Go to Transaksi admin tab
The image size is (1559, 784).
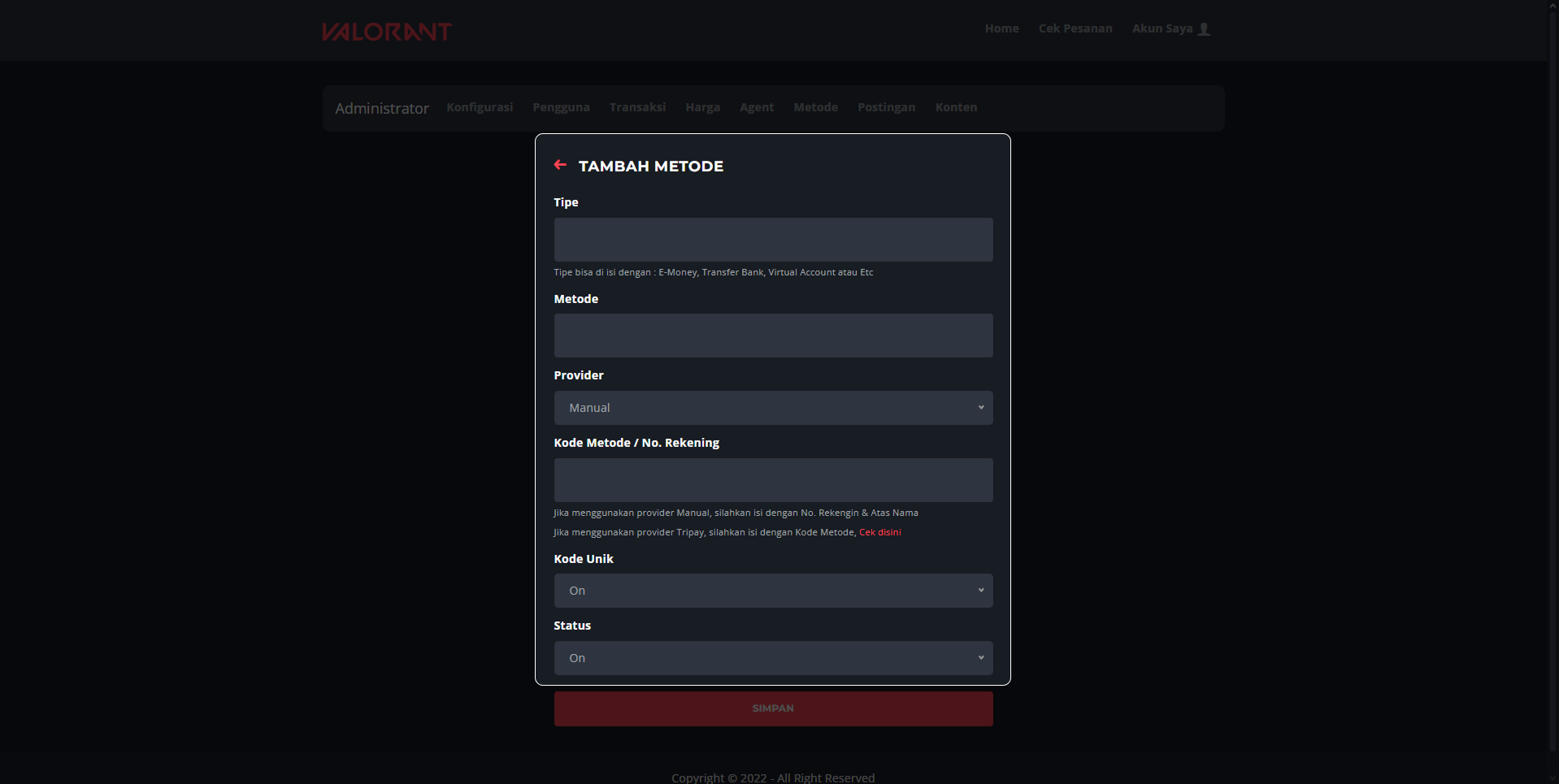tap(637, 107)
